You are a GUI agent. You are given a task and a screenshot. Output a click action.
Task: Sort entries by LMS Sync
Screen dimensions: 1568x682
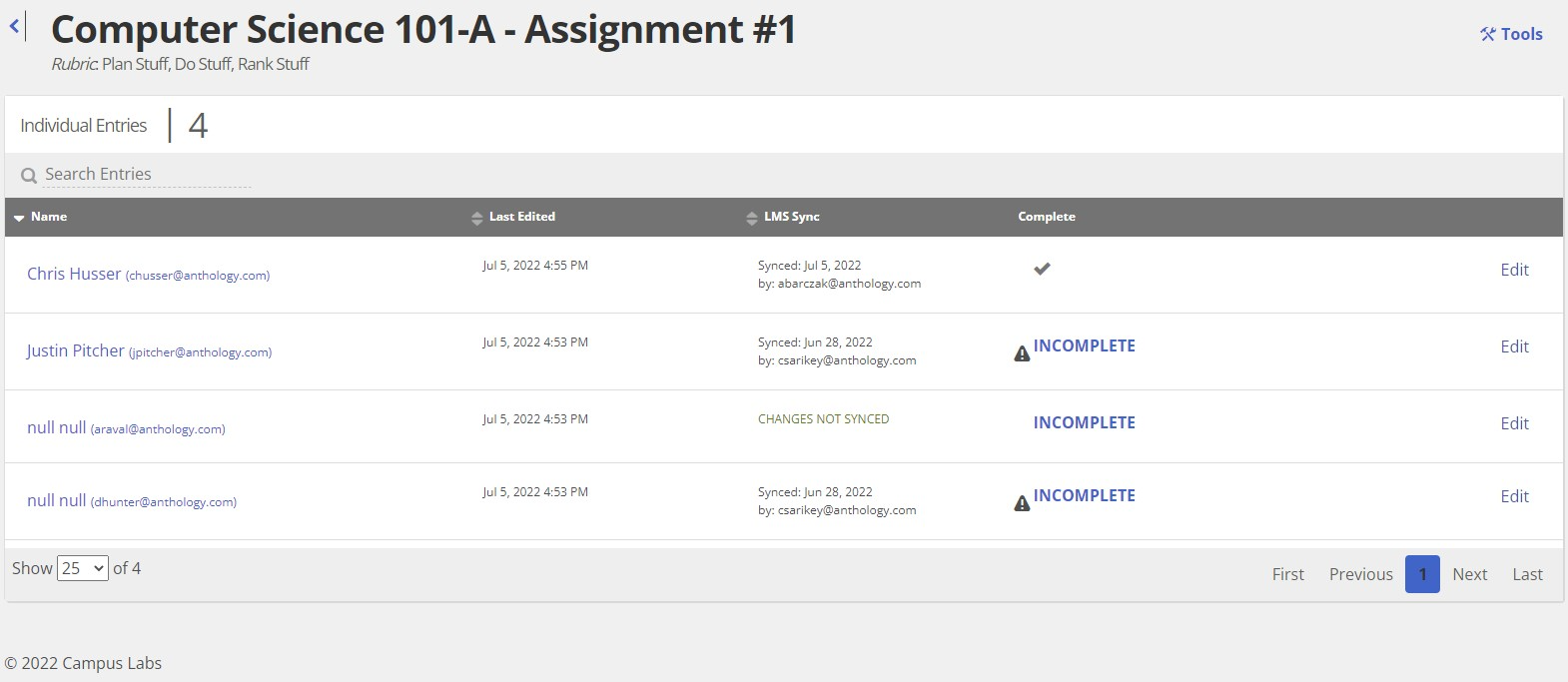tap(752, 218)
